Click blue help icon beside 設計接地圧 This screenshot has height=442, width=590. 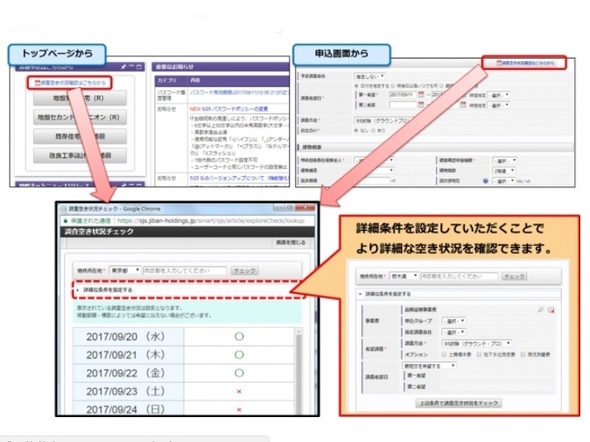coord(485,181)
